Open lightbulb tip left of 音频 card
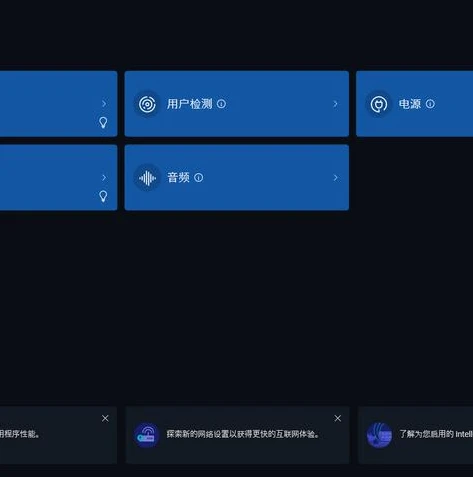This screenshot has height=477, width=473. coord(103,196)
